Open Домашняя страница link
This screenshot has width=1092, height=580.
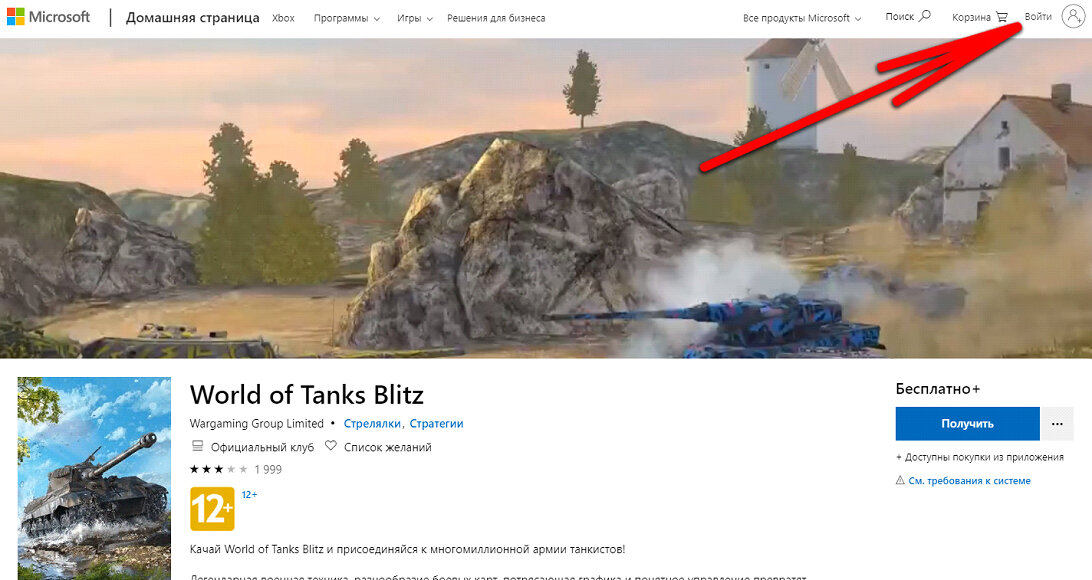(192, 17)
